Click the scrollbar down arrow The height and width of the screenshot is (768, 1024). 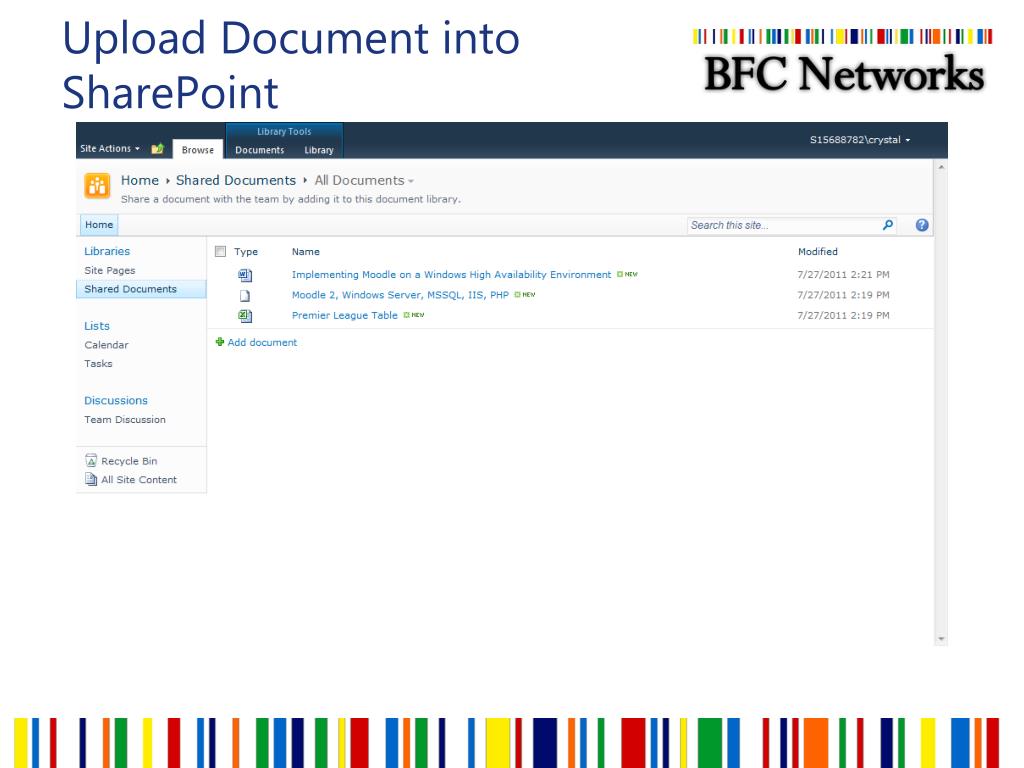click(941, 639)
